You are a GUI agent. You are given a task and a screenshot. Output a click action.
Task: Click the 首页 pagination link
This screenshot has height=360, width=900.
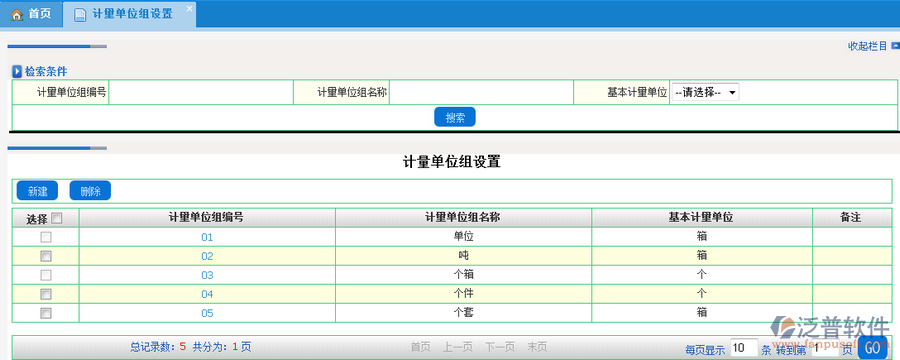pyautogui.click(x=420, y=347)
